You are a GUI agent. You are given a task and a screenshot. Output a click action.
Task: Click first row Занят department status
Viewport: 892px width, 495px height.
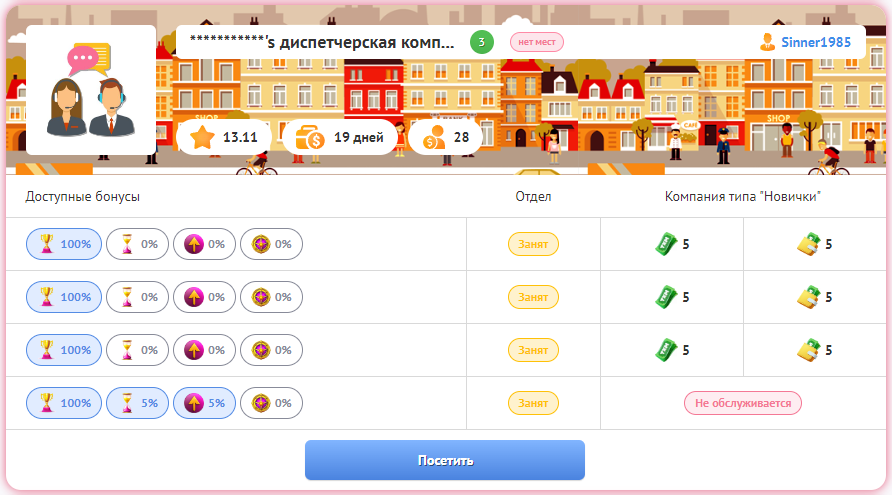[533, 244]
